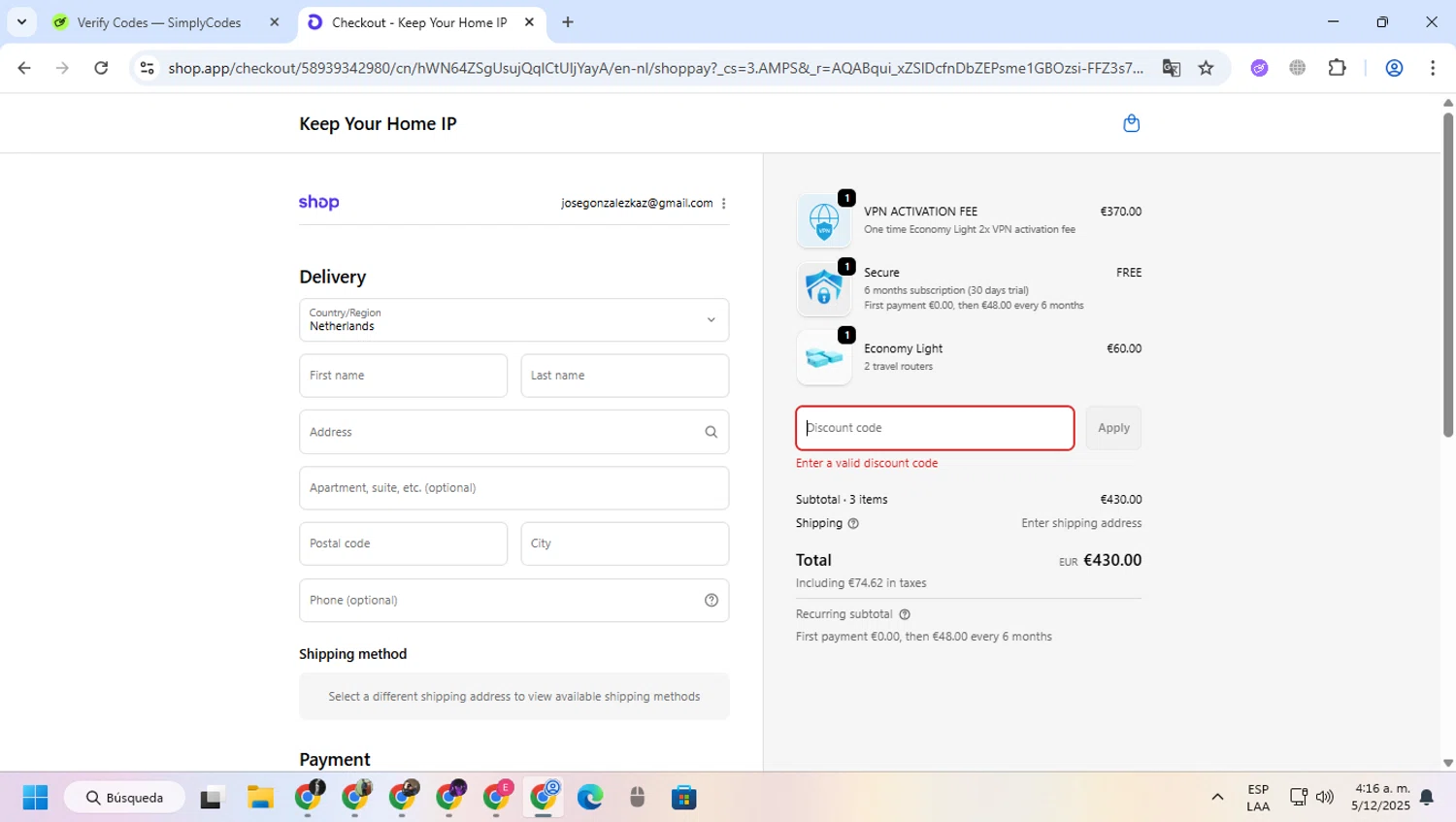Image resolution: width=1456 pixels, height=822 pixels.
Task: Expand the Country/Region dropdown
Action: point(513,320)
